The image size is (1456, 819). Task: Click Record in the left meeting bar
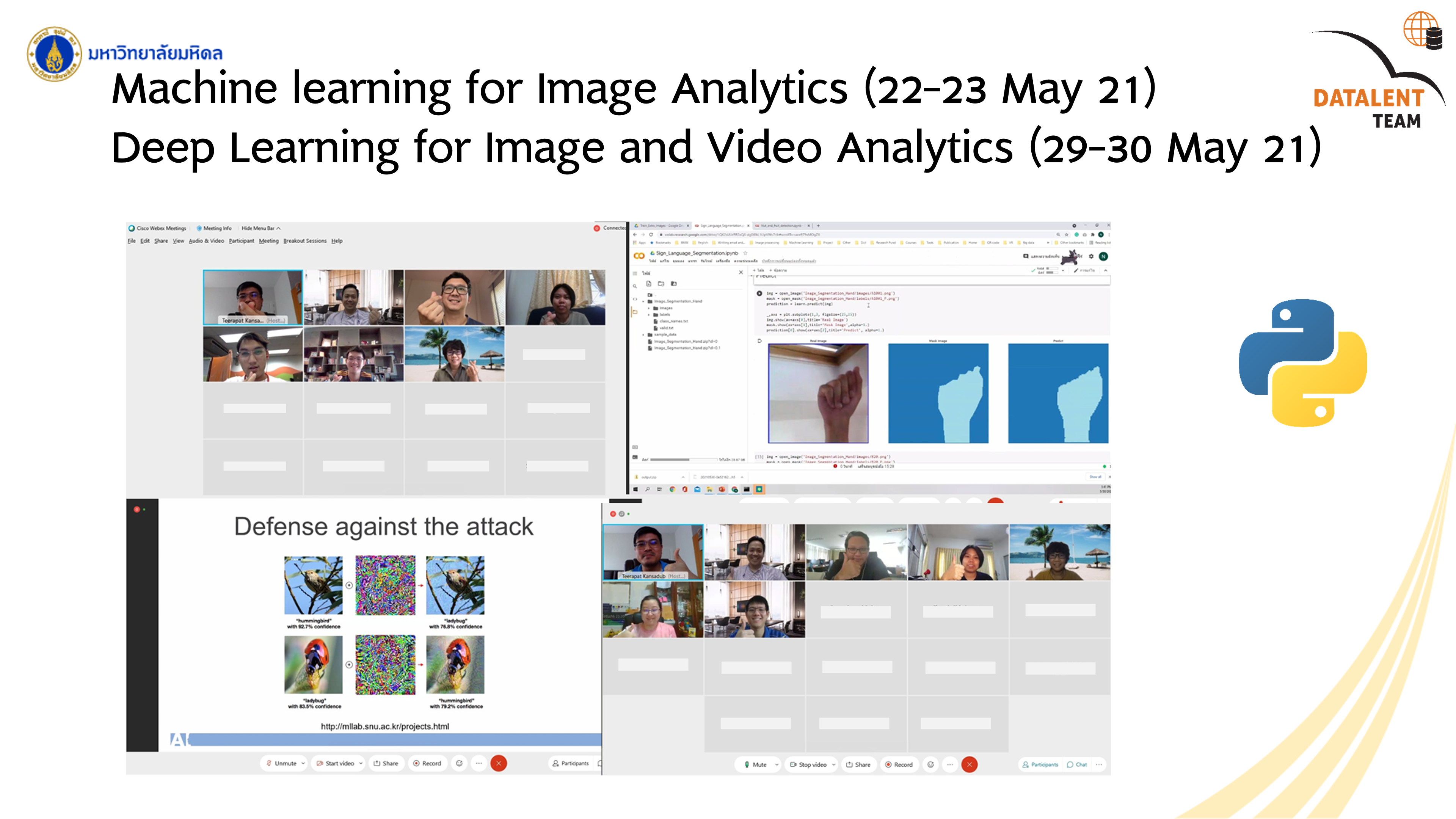coord(427,763)
